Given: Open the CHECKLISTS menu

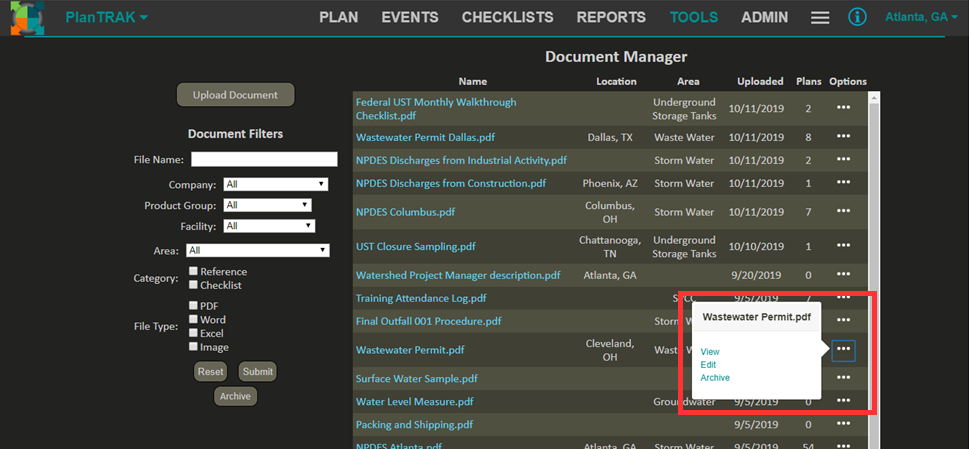Looking at the screenshot, I should (507, 17).
